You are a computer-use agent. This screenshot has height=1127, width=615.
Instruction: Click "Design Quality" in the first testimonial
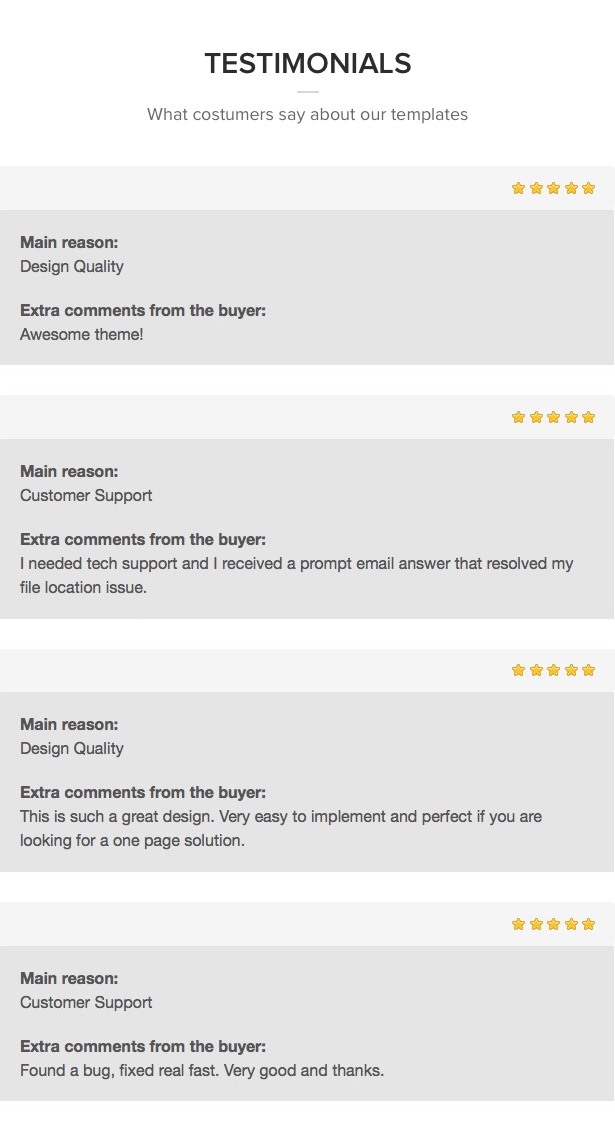click(72, 267)
